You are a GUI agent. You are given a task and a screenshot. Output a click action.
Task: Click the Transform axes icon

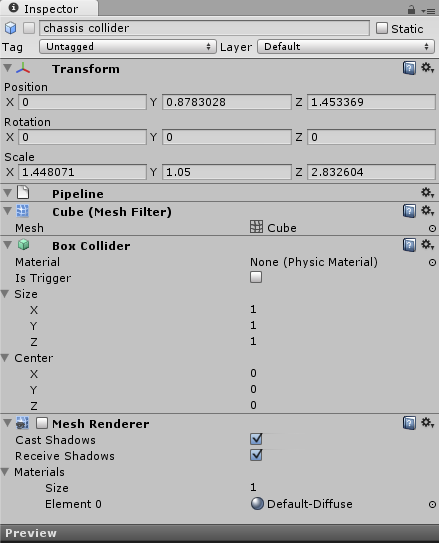coord(23,68)
